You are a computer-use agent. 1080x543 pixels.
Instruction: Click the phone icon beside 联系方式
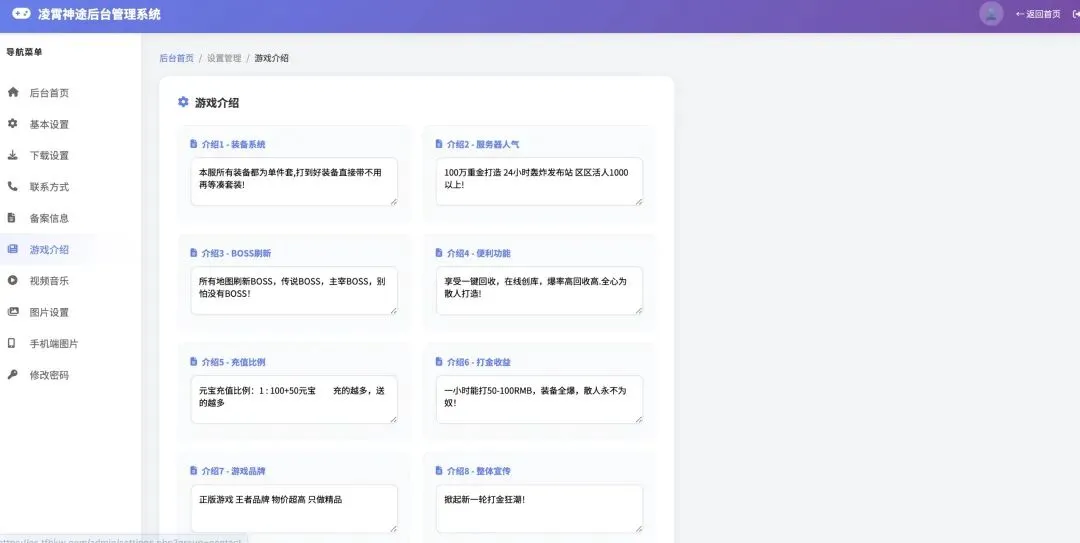point(12,186)
